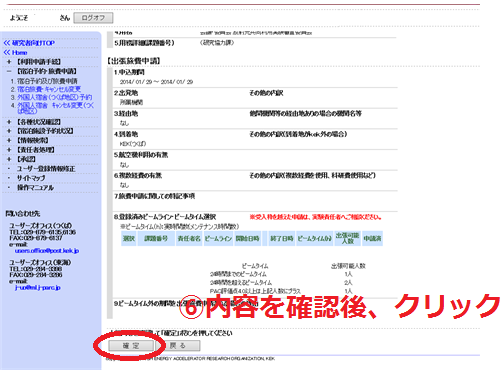
Task: Open 操作マニュアル menu item
Action: (x=35, y=188)
